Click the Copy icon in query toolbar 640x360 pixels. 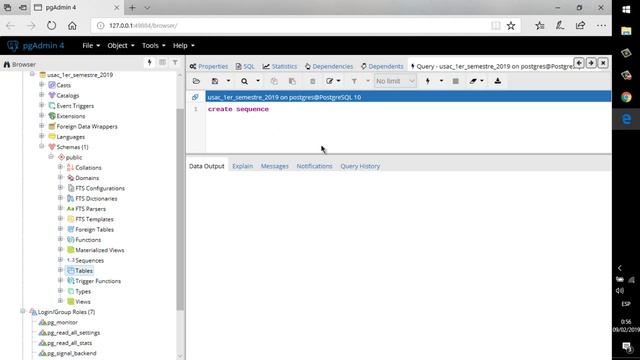coord(274,81)
